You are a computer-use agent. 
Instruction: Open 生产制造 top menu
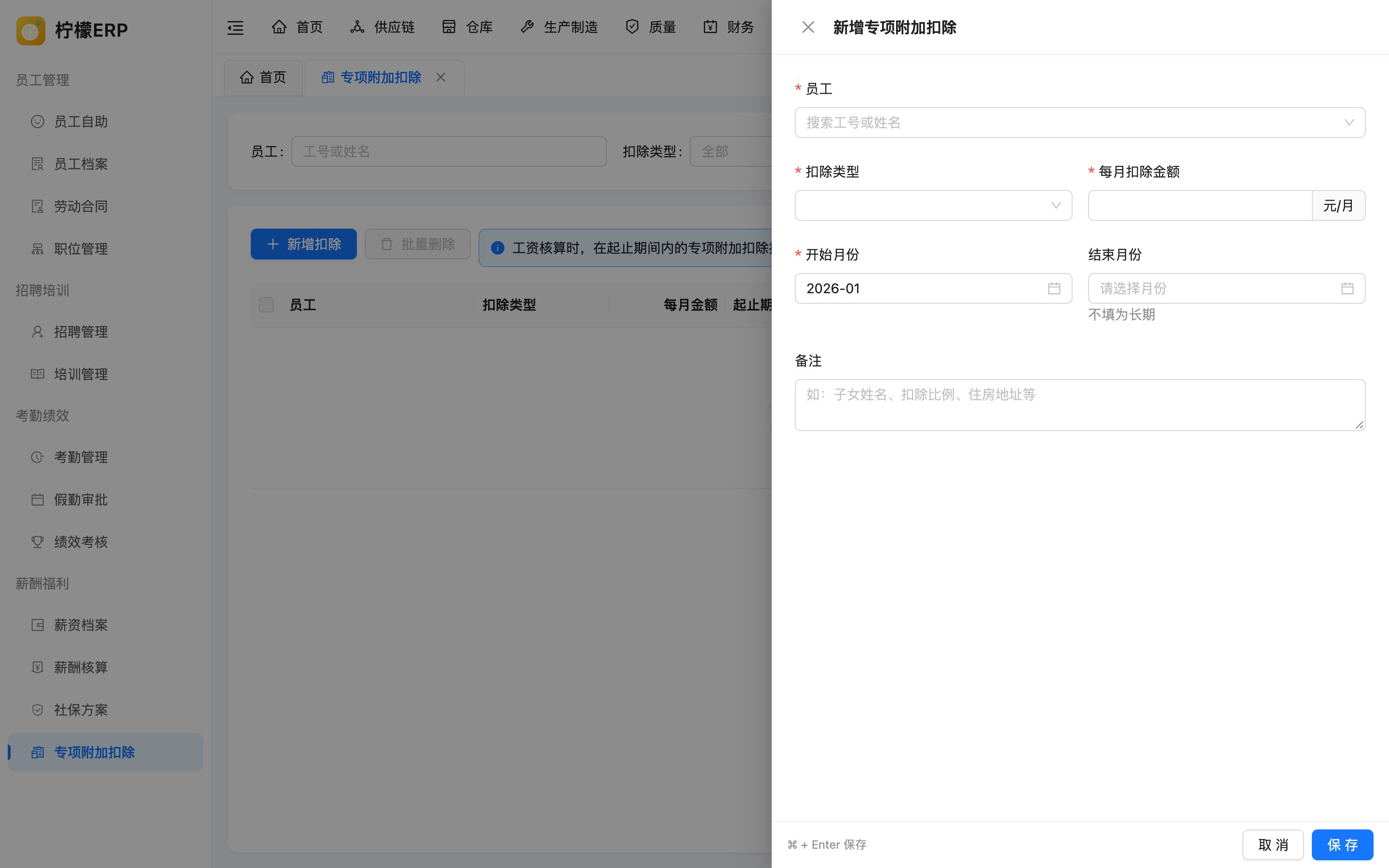pos(559,27)
